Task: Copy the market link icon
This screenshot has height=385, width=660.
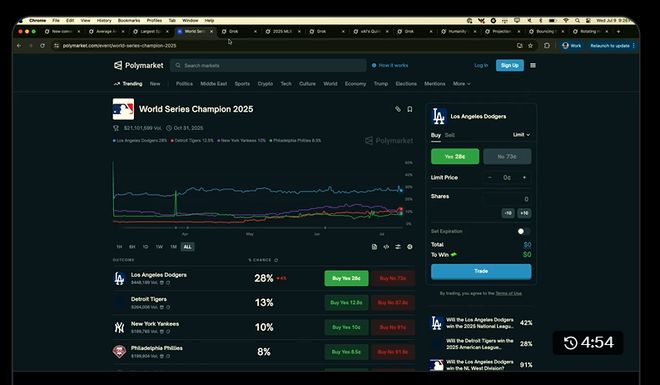Action: pyautogui.click(x=398, y=109)
